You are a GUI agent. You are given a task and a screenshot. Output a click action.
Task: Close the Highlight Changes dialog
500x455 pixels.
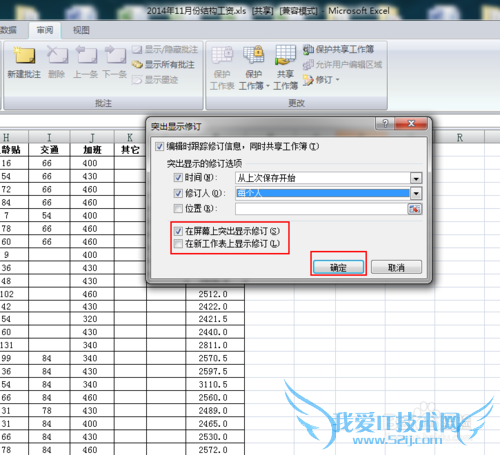tap(411, 124)
